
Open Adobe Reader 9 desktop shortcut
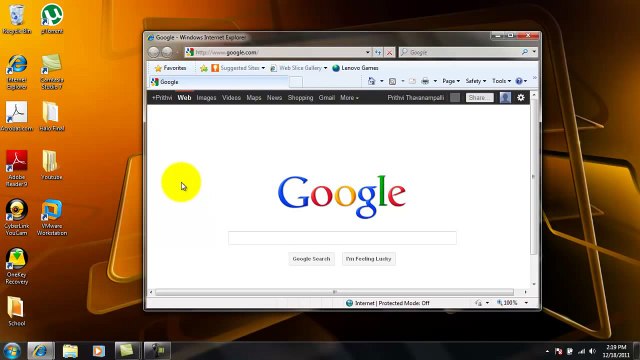click(x=17, y=168)
